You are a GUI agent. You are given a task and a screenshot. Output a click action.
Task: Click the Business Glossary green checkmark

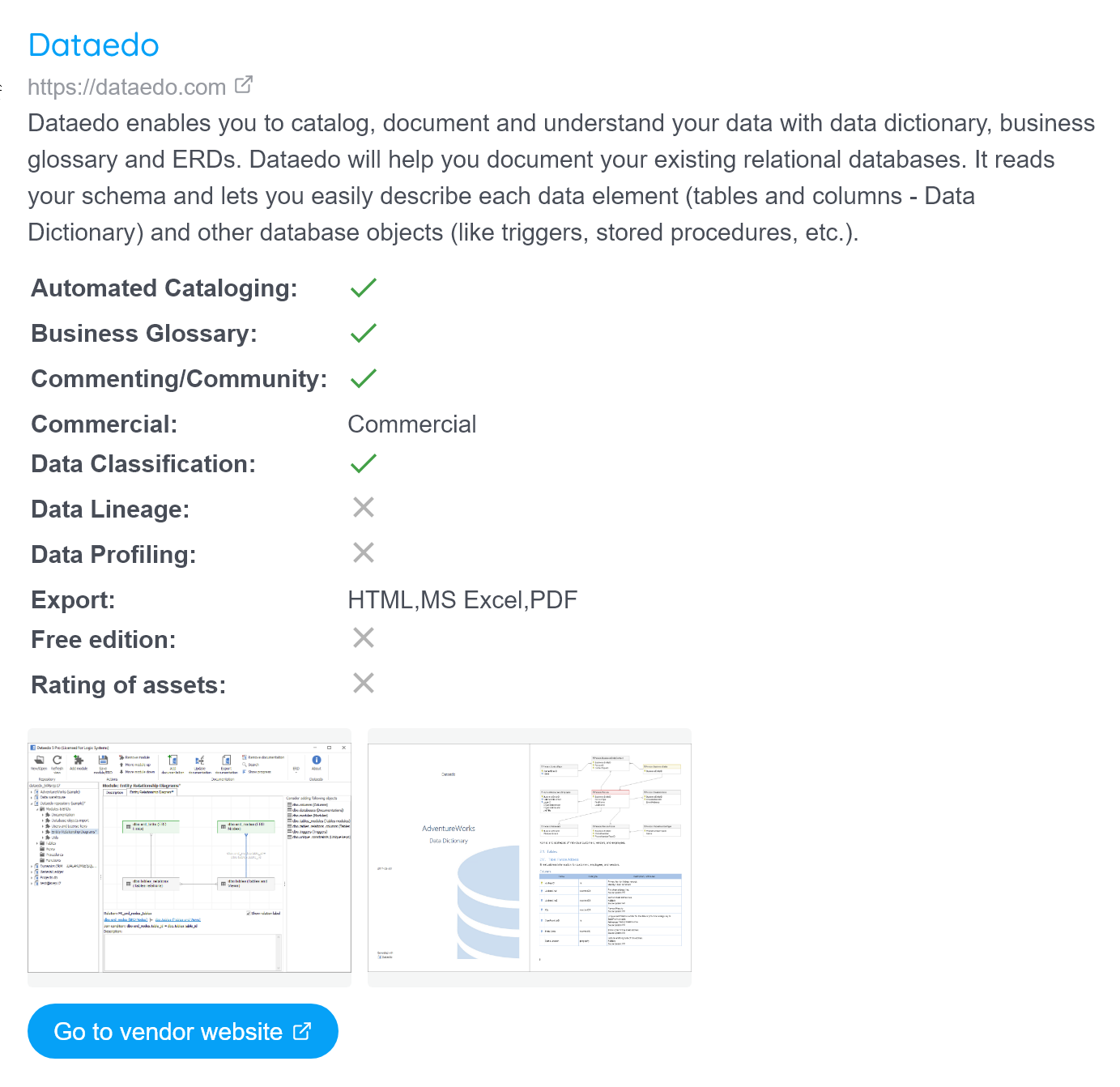364,333
